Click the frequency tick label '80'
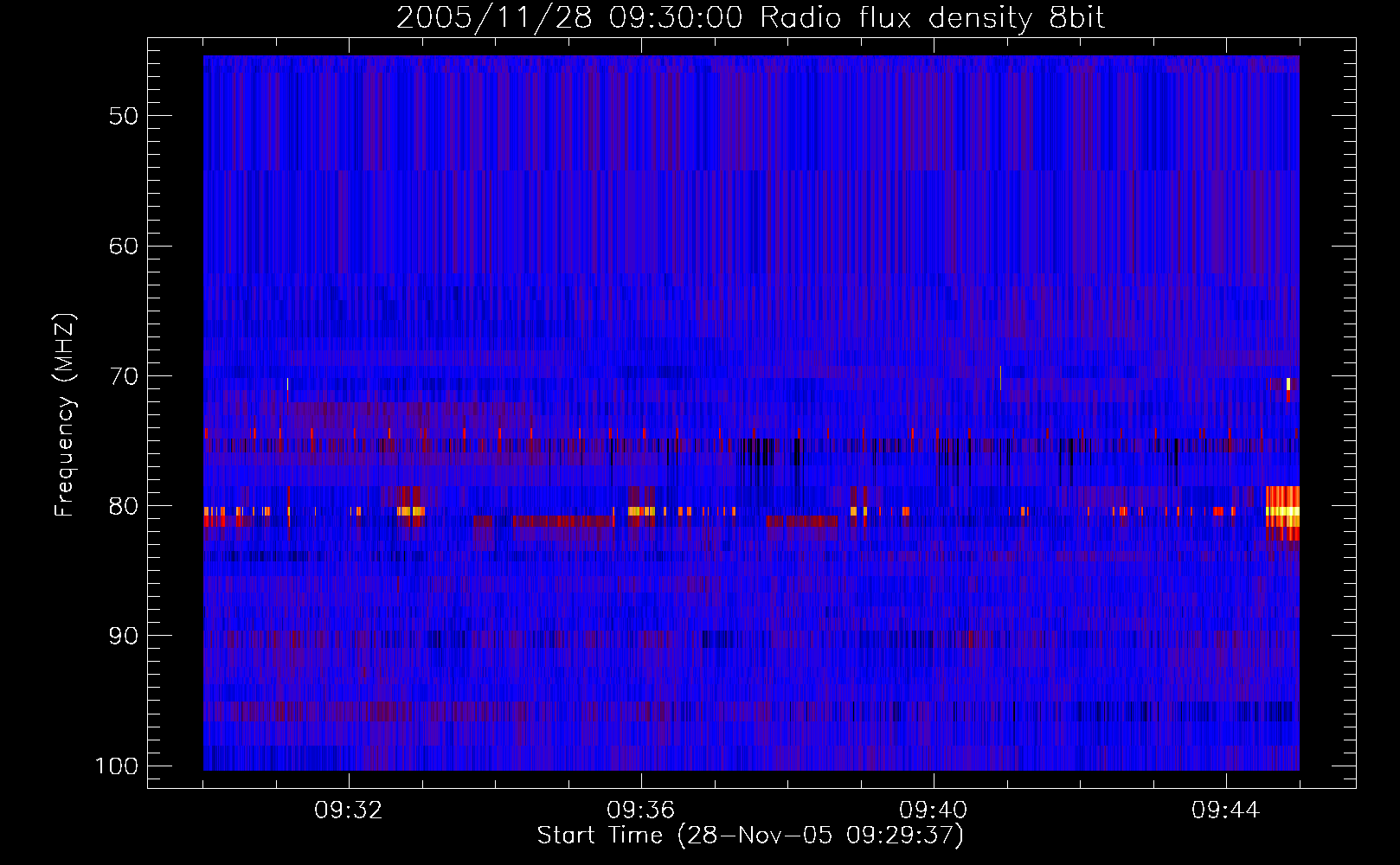Screen dimensions: 1400x865 click(124, 506)
